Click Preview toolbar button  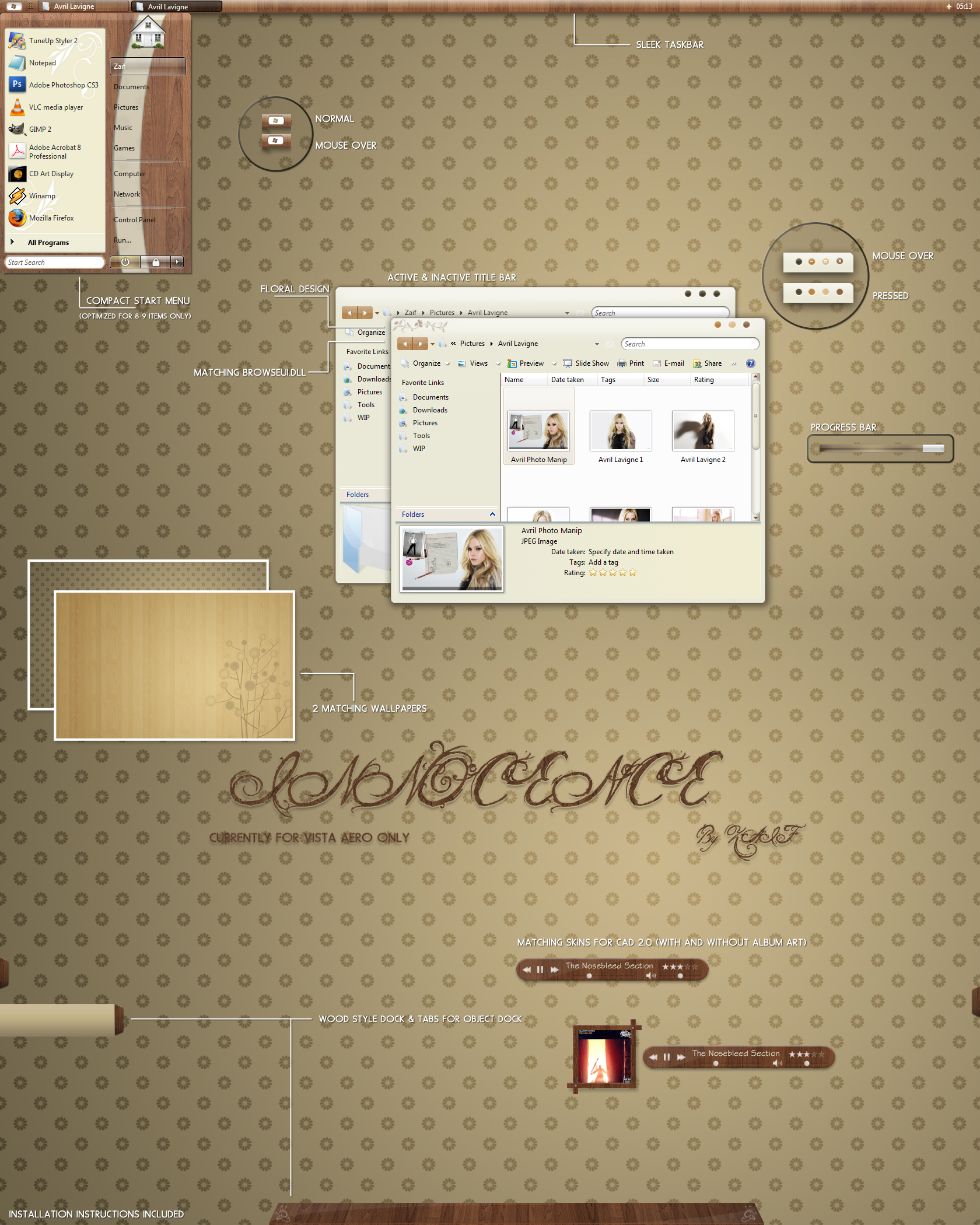pyautogui.click(x=526, y=363)
